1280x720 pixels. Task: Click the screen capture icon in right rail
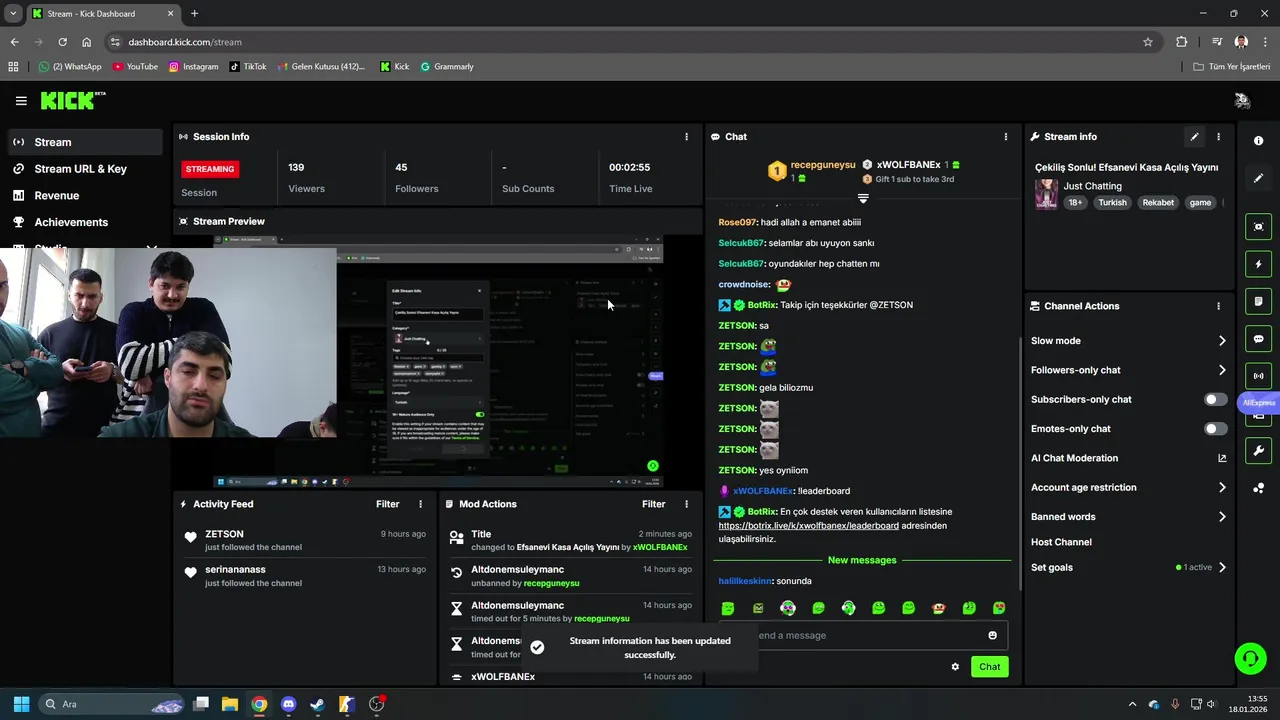click(1258, 227)
